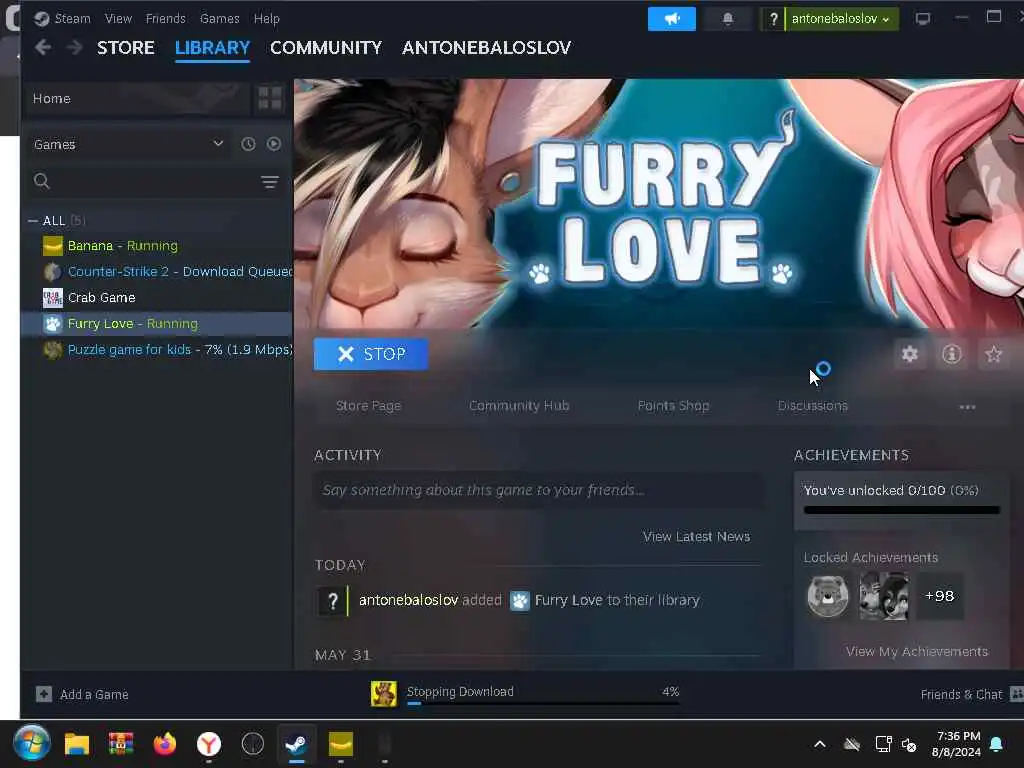Click Crab Game icon in list
Viewport: 1024px width, 768px height.
(x=53, y=298)
